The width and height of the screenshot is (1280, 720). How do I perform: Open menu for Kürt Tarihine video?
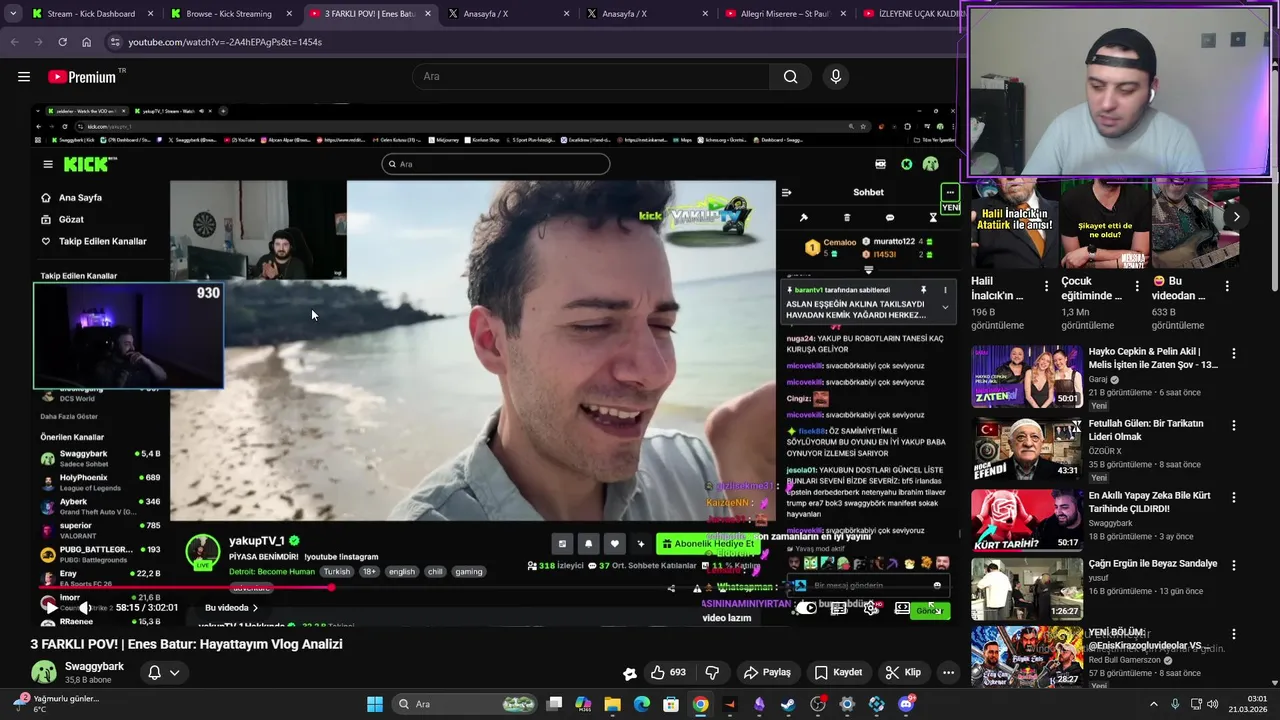(1234, 497)
